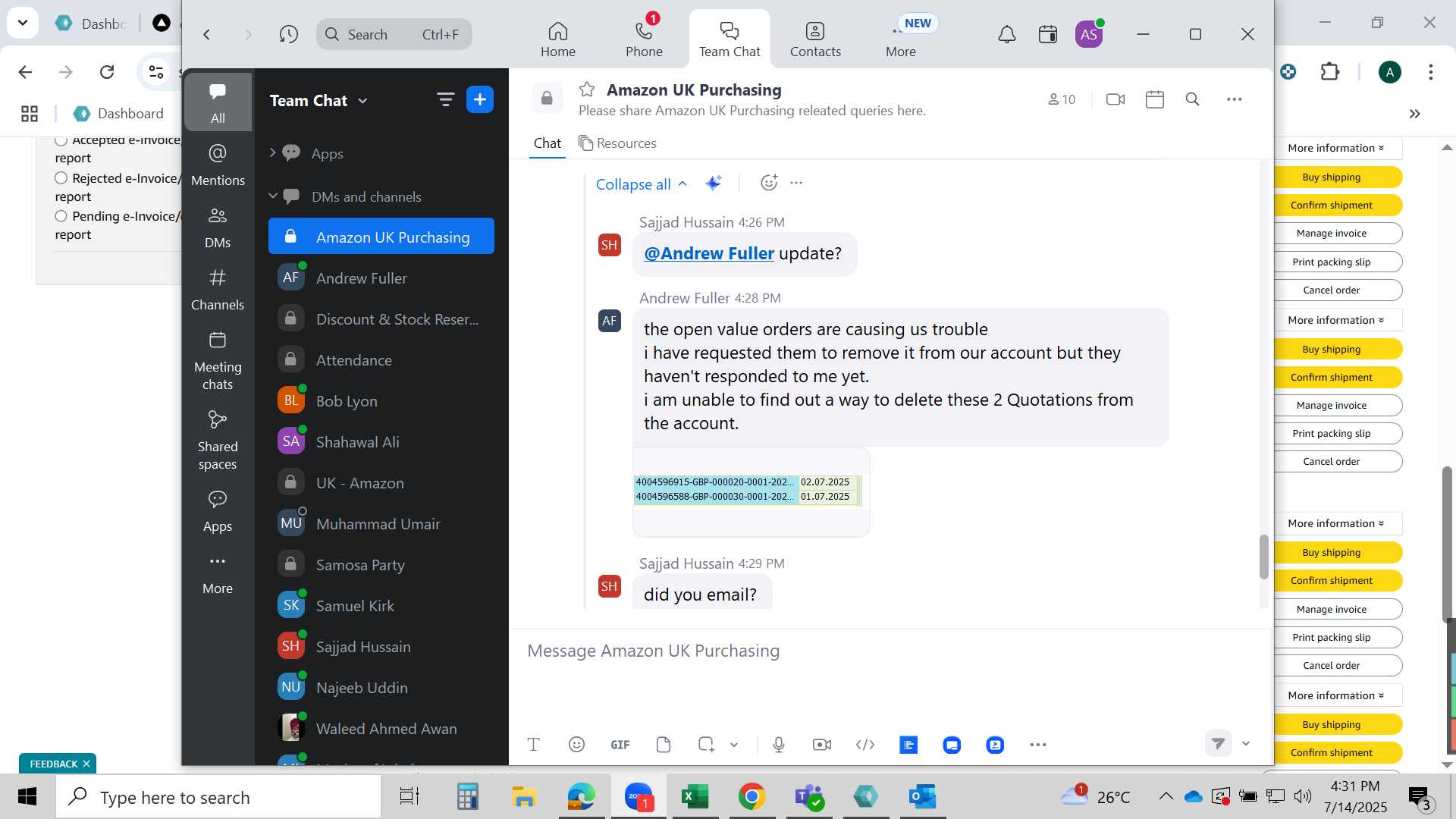
Task: Open Excel from the taskbar
Action: click(x=695, y=796)
